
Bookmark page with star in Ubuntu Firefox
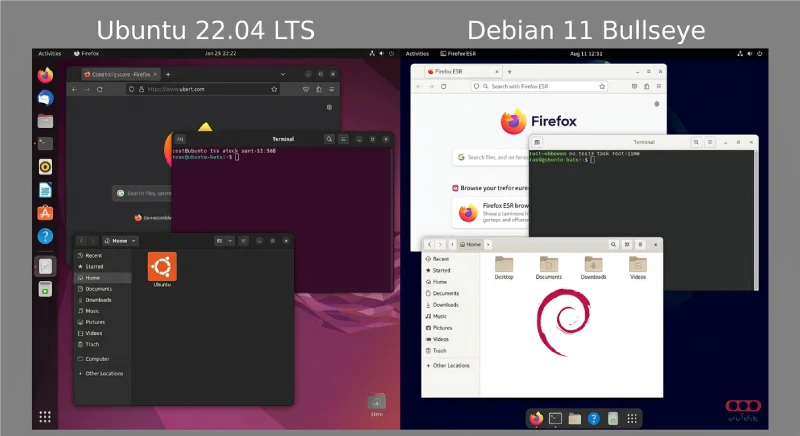[x=274, y=89]
